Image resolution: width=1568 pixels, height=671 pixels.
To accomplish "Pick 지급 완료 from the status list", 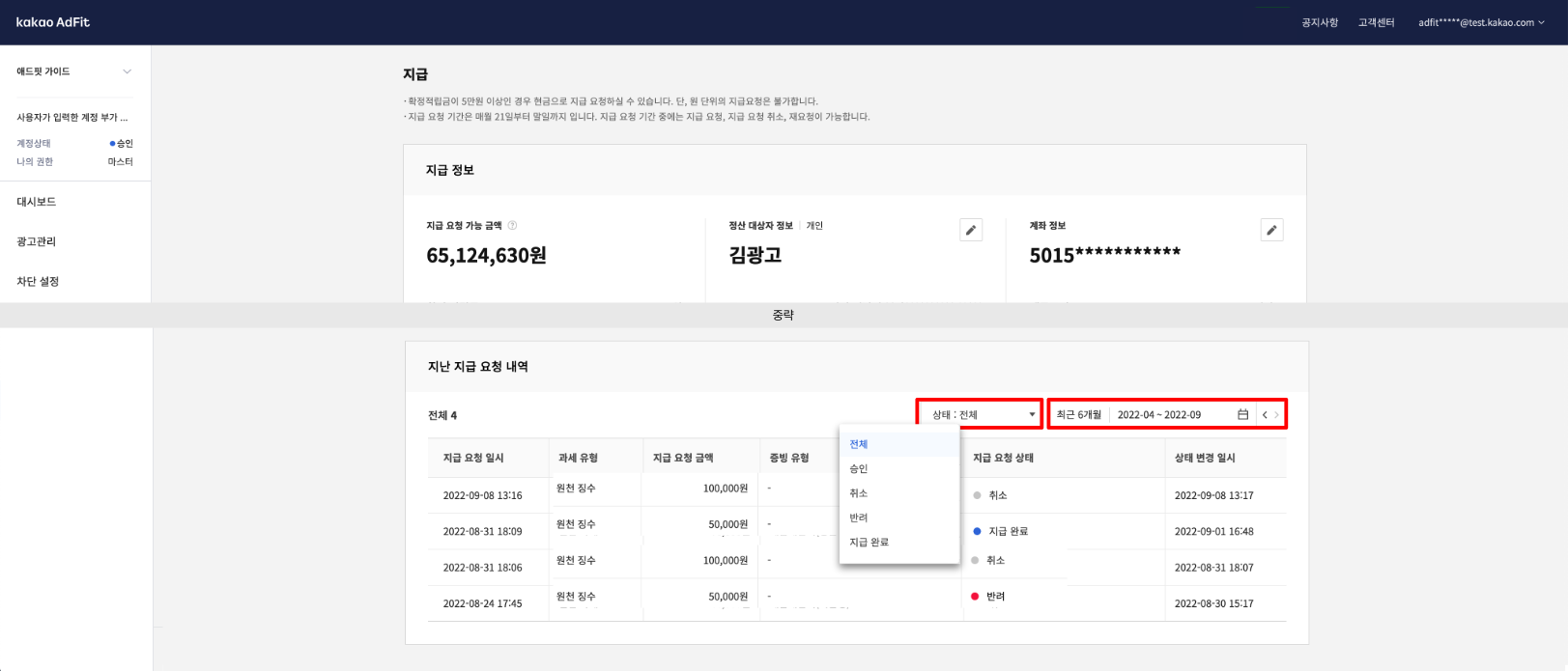I will [869, 543].
